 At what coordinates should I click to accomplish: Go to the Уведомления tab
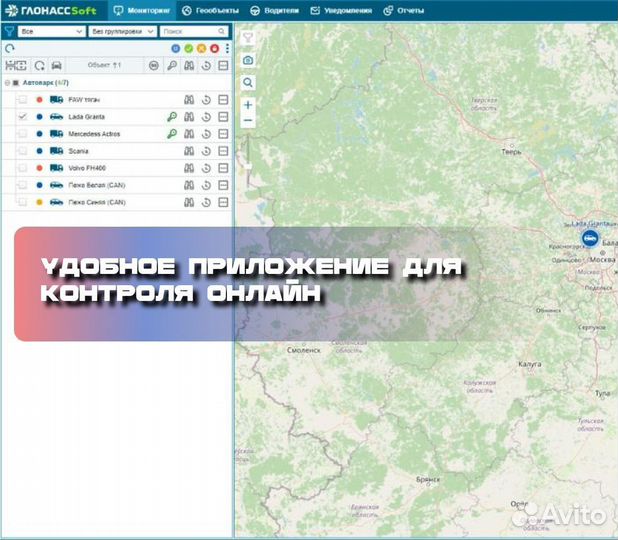click(x=341, y=11)
